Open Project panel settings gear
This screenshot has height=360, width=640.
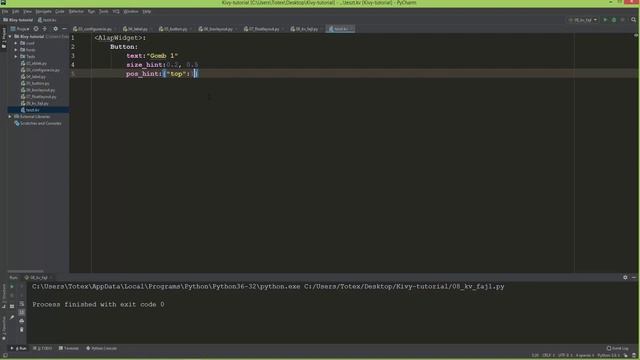[56, 29]
